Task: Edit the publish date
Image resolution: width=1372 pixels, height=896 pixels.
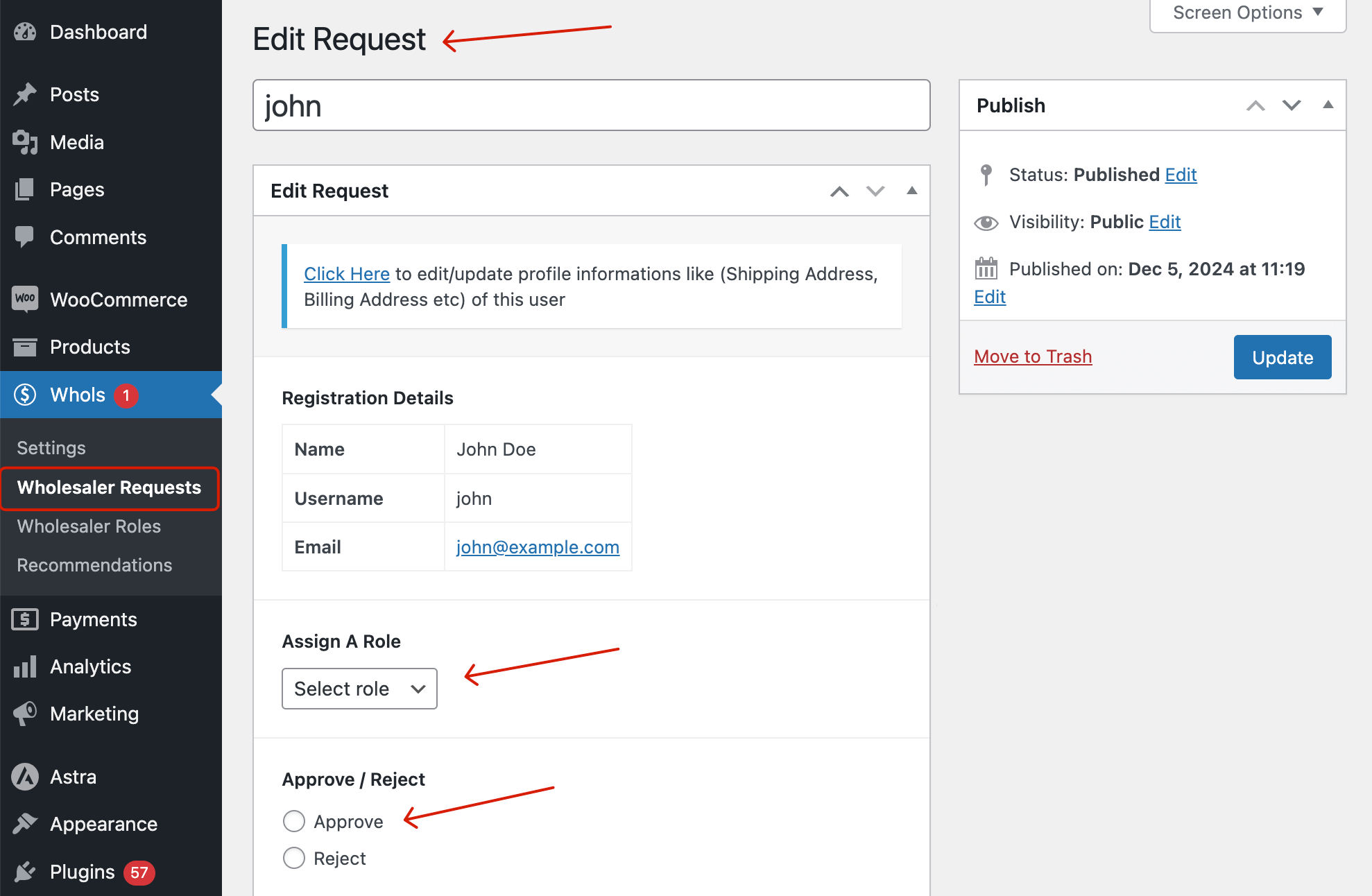Action: (990, 297)
